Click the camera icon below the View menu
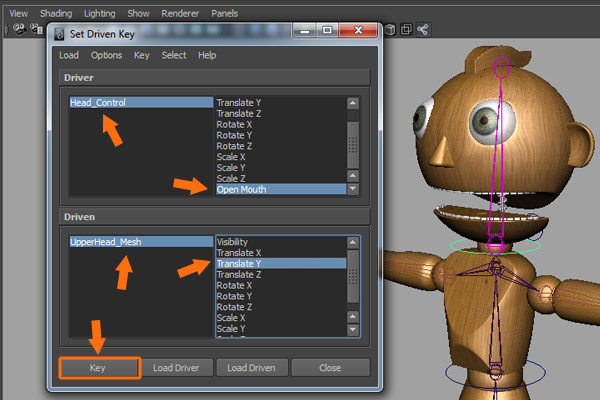The height and width of the screenshot is (400, 600). click(19, 30)
